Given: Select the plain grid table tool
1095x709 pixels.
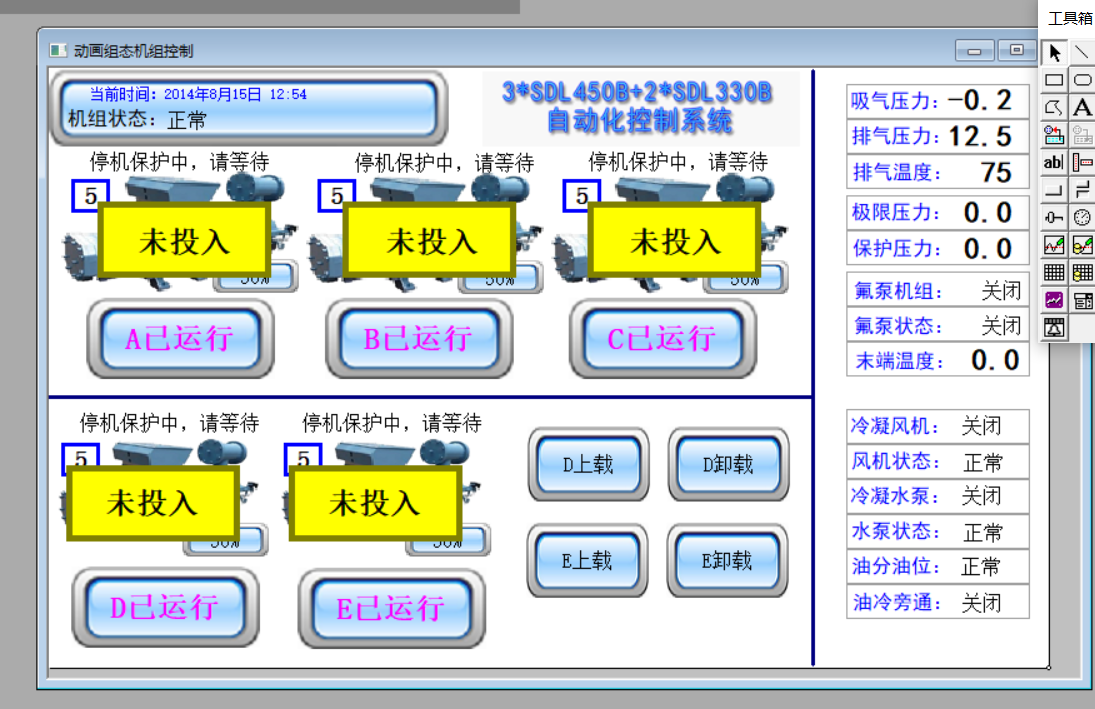Looking at the screenshot, I should pyautogui.click(x=1054, y=272).
